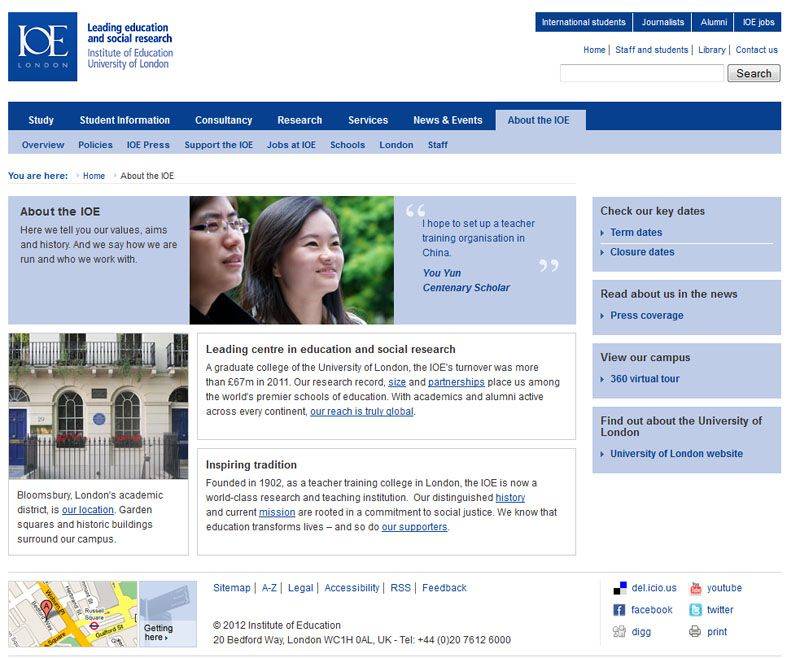800x658 pixels.
Task: Open the 360 virtual tour link
Action: click(x=644, y=379)
